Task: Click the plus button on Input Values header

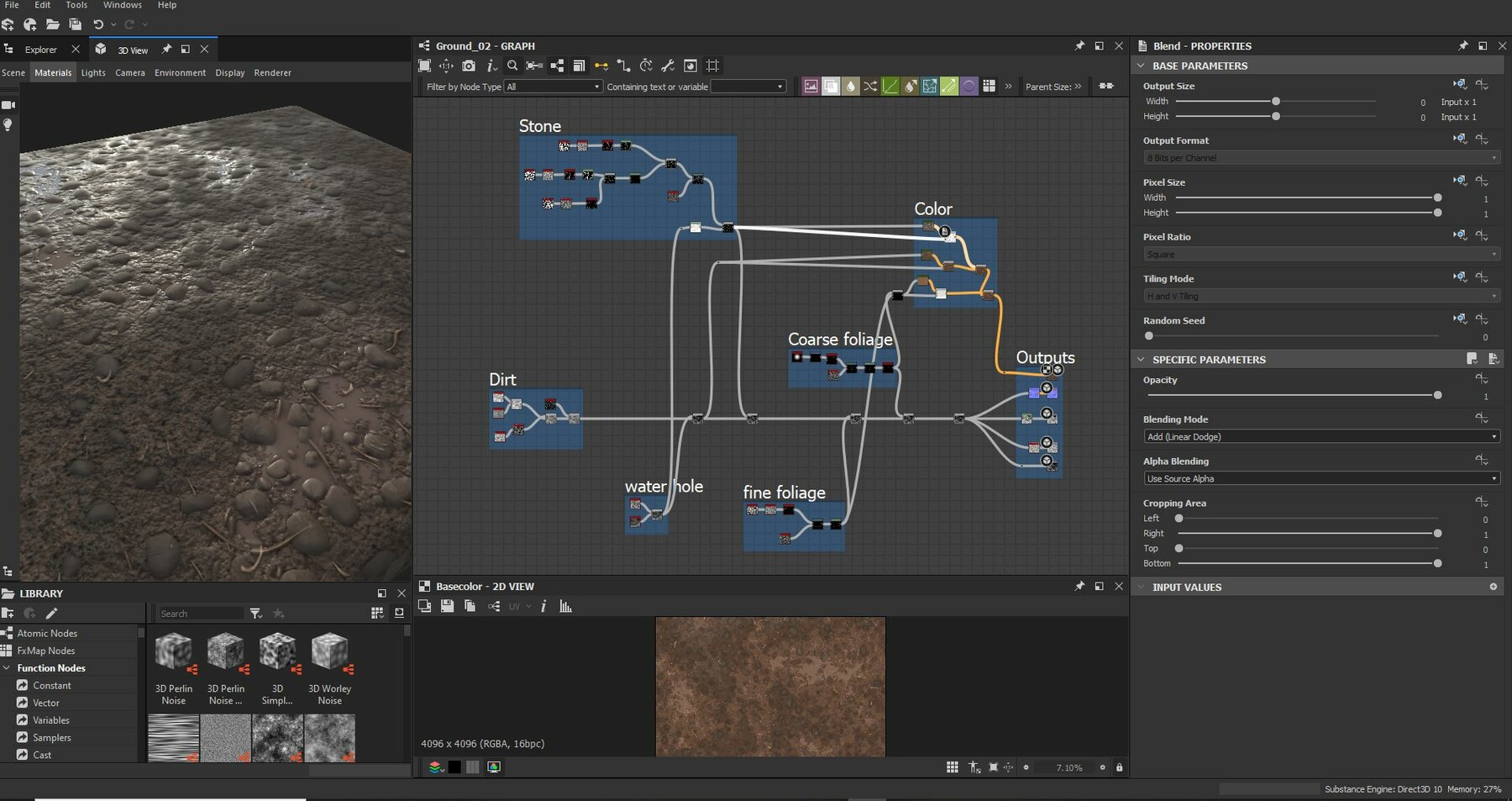Action: tap(1494, 587)
